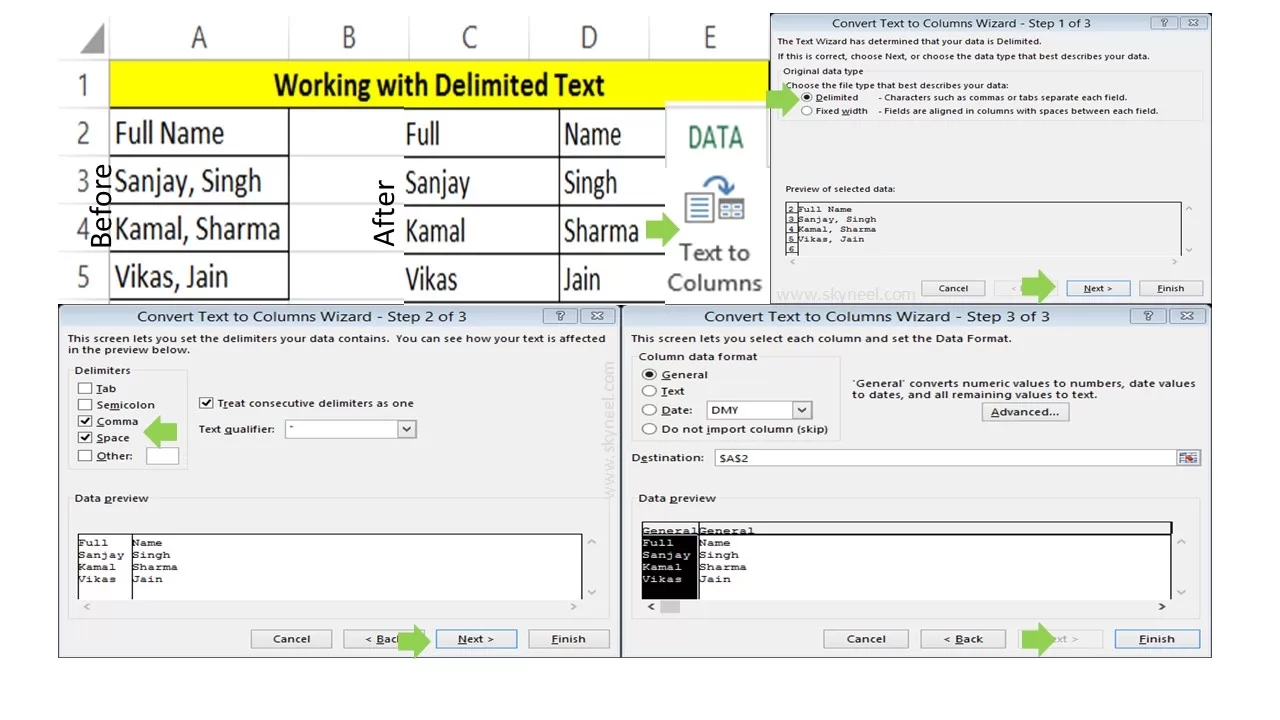Click Help icon in Step 1 wizard
This screenshot has width=1280, height=720.
[x=1162, y=23]
